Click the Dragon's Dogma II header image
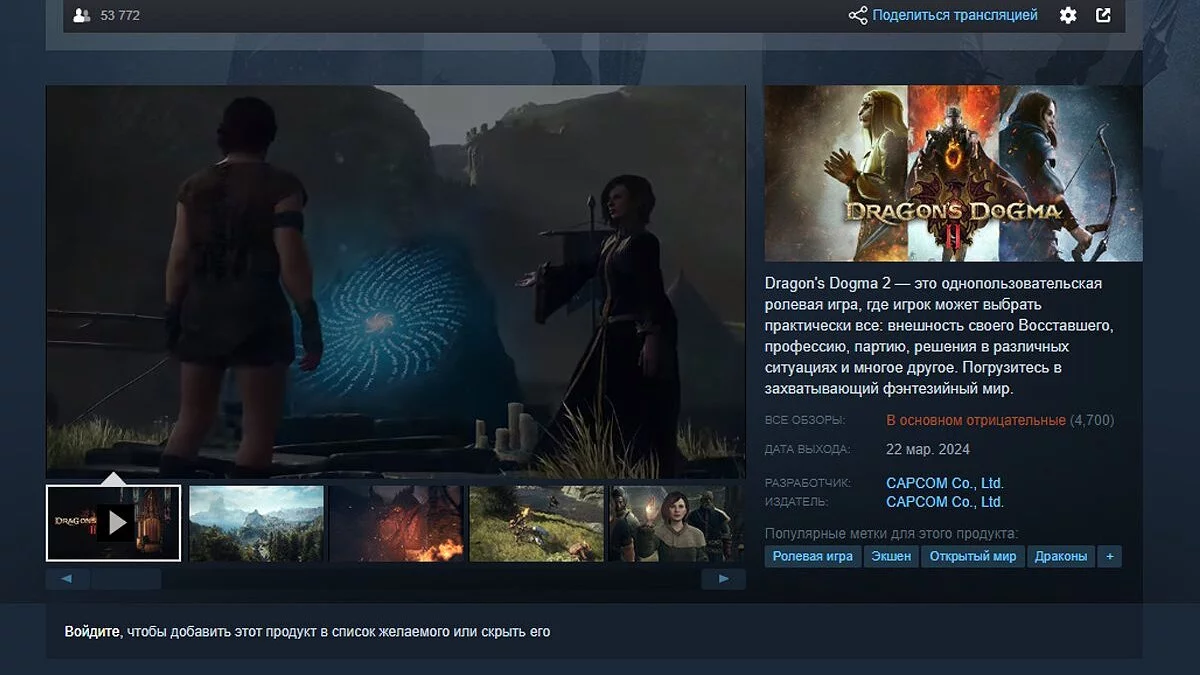 tap(953, 173)
